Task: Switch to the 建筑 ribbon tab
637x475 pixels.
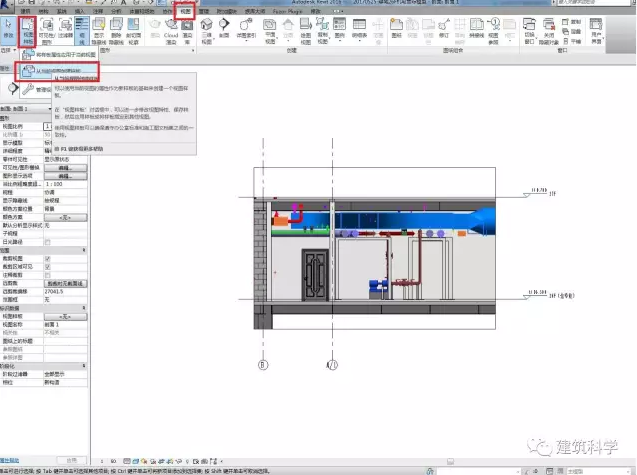Action: pyautogui.click(x=26, y=11)
